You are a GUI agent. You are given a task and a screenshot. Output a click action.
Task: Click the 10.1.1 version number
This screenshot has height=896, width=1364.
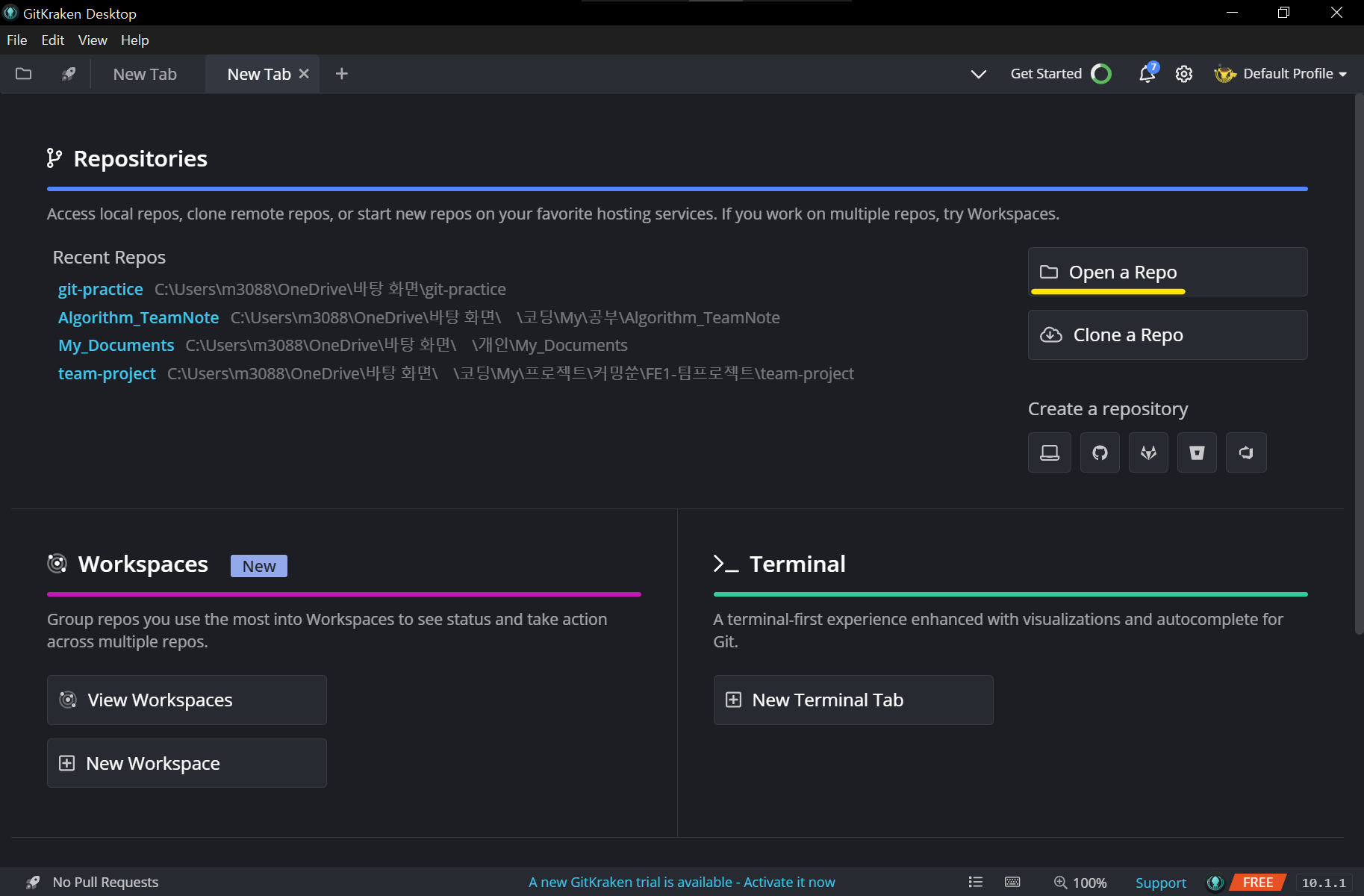(1324, 883)
